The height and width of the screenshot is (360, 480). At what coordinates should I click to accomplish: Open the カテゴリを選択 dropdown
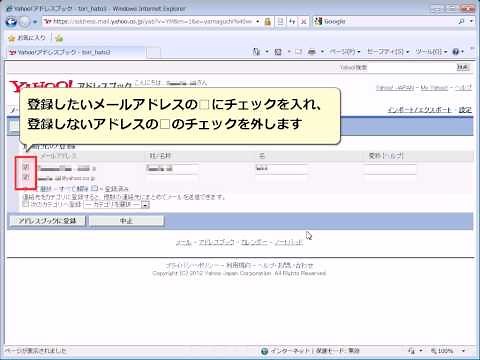pos(116,204)
